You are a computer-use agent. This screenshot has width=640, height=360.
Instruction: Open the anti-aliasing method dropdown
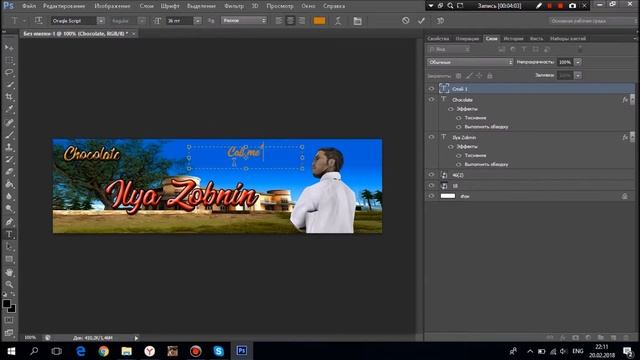(x=244, y=20)
